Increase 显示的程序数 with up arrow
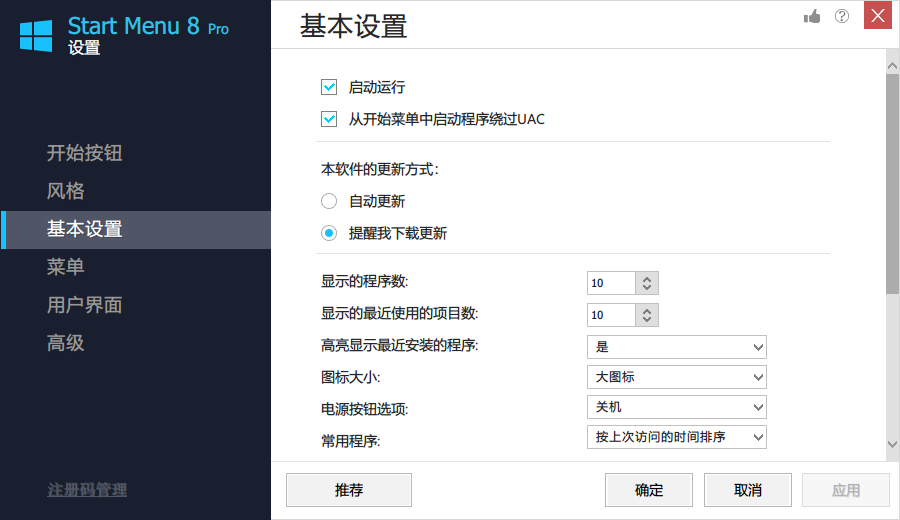The height and width of the screenshot is (520, 900). click(x=647, y=278)
